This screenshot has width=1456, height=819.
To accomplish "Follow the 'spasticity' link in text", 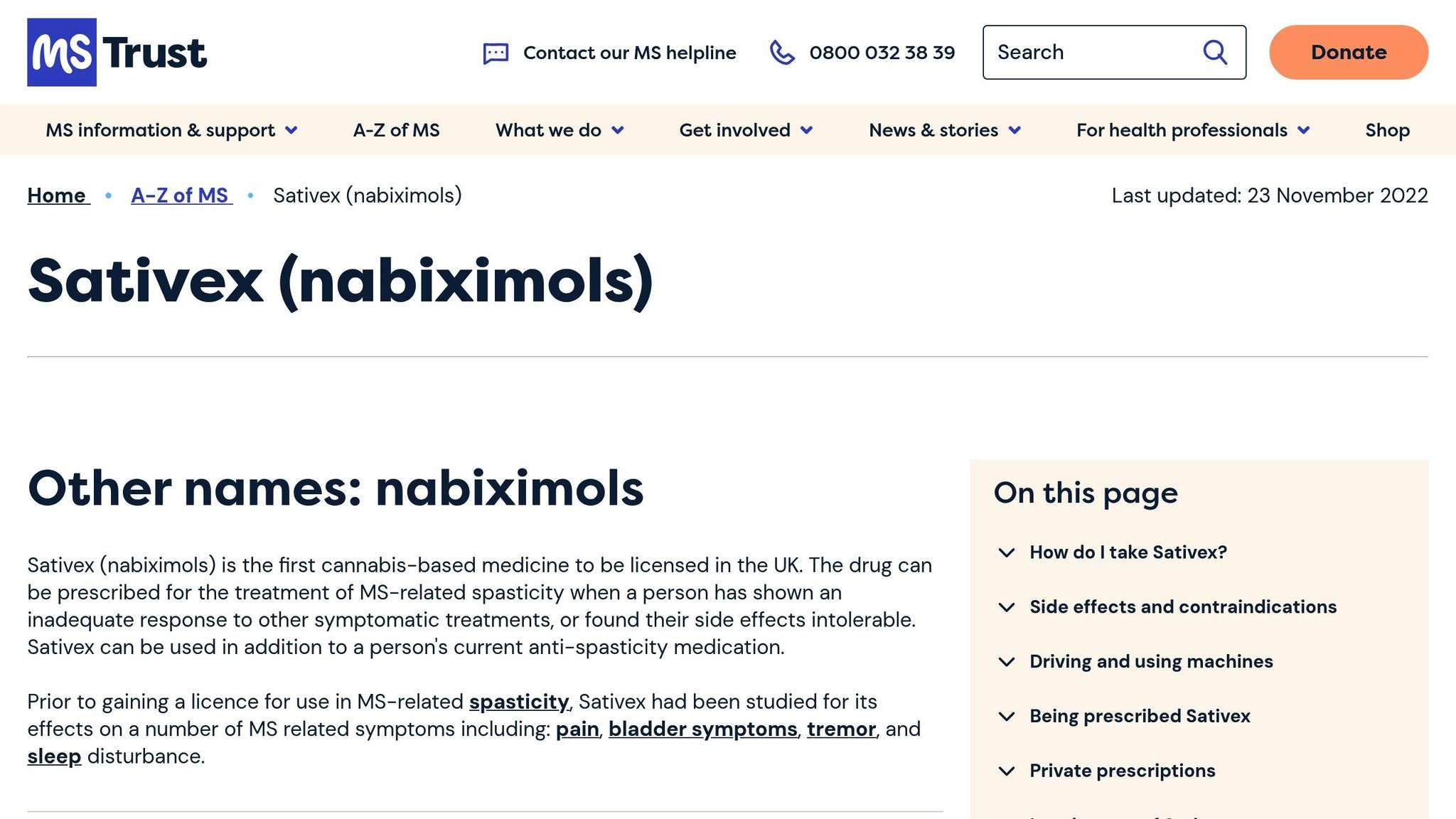I will [x=519, y=702].
